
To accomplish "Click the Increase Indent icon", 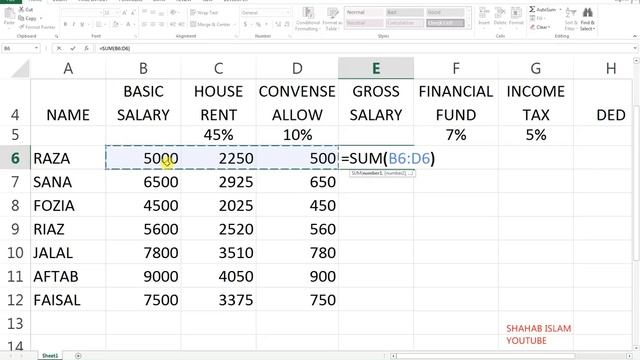I will pos(181,25).
